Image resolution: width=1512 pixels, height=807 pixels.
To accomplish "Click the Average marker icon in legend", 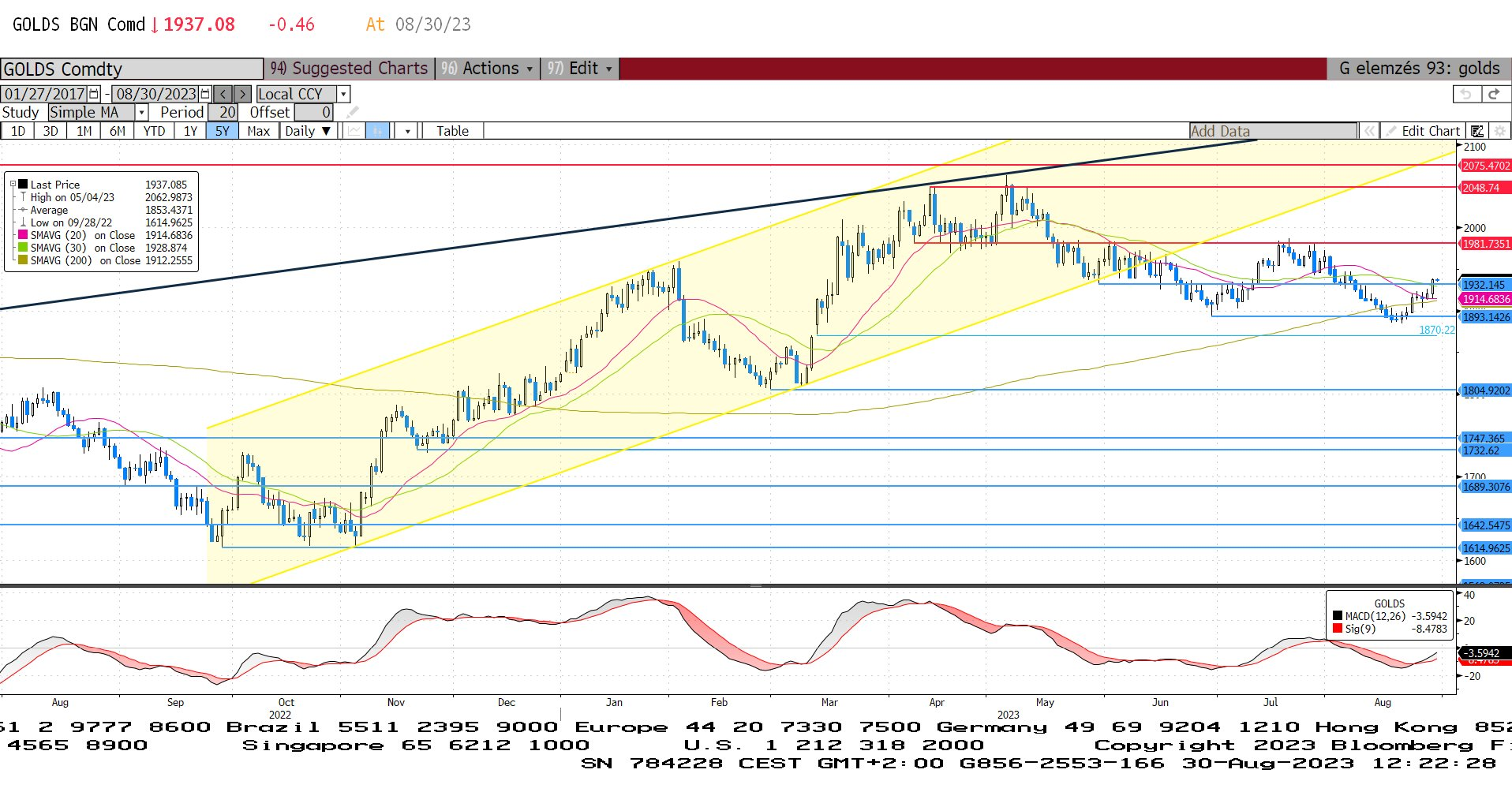I will point(24,210).
